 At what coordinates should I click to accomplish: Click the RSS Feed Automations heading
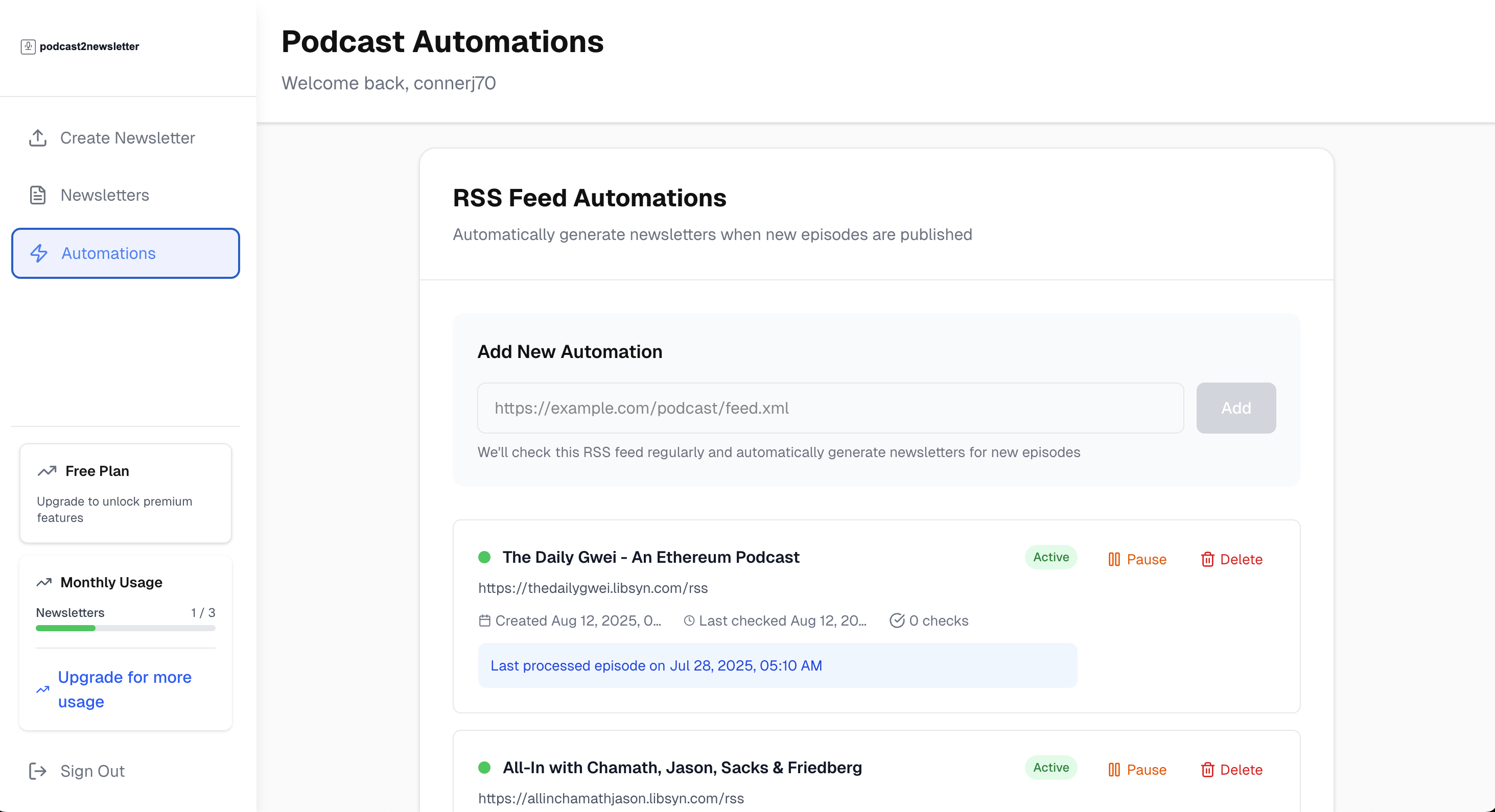coord(590,198)
